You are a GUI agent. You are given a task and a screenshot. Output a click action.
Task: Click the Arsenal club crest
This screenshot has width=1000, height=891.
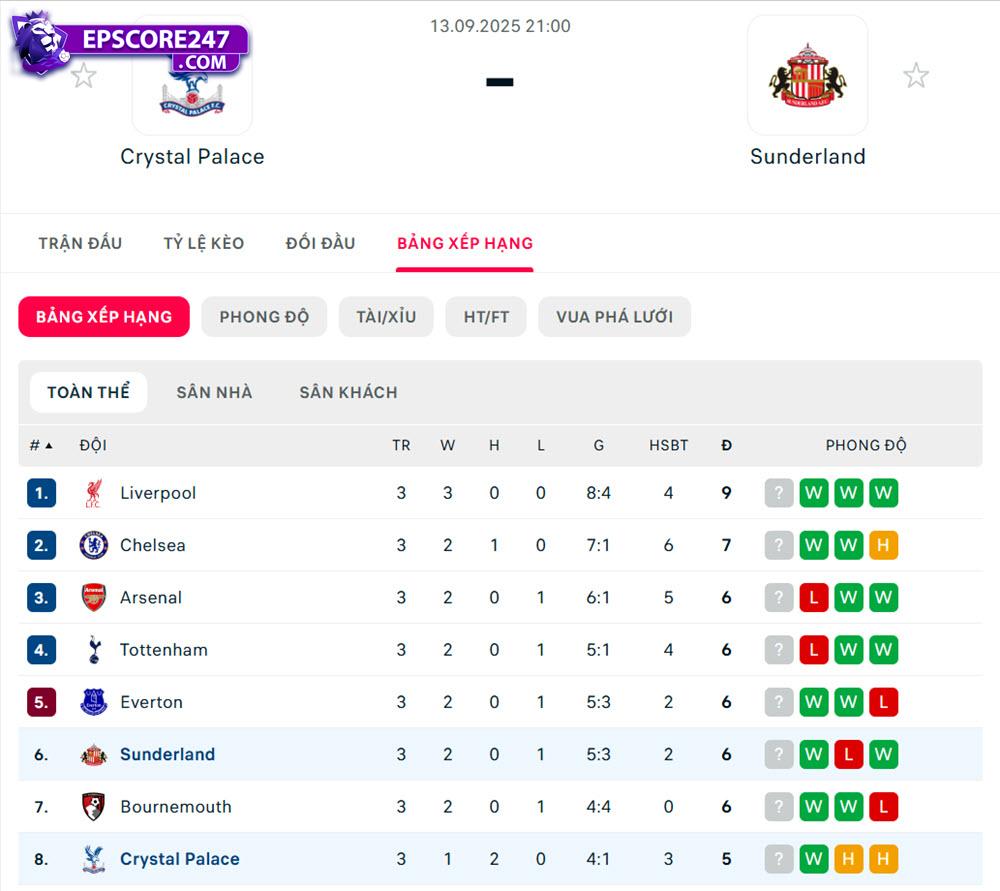92,597
